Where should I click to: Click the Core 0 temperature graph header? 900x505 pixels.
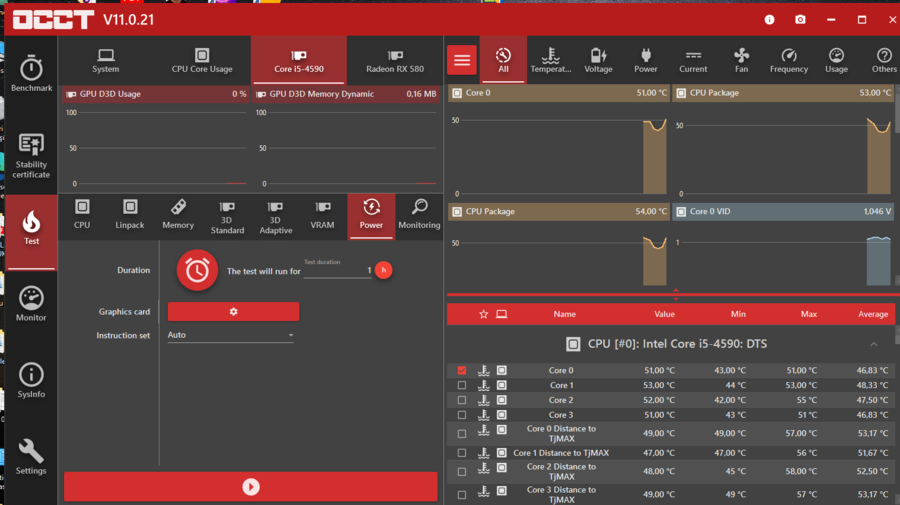[558, 93]
